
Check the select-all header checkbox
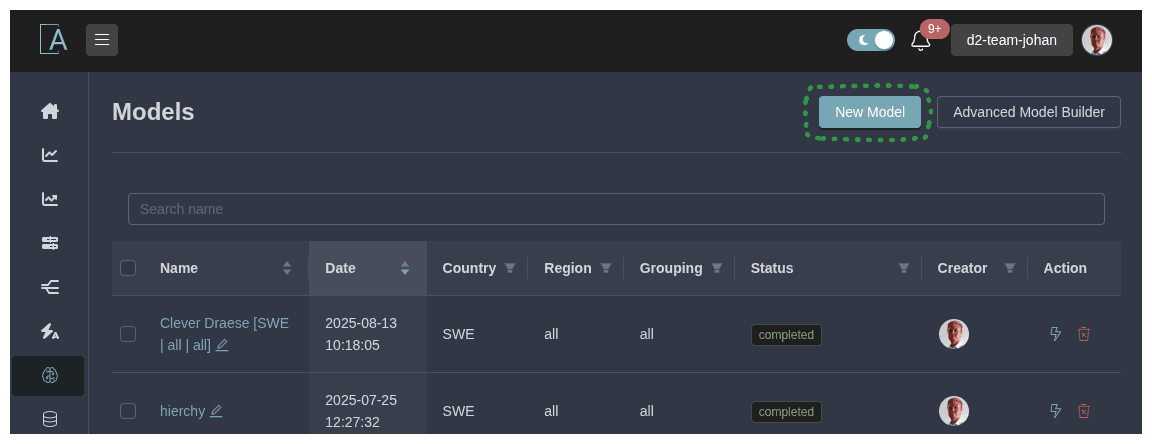128,268
